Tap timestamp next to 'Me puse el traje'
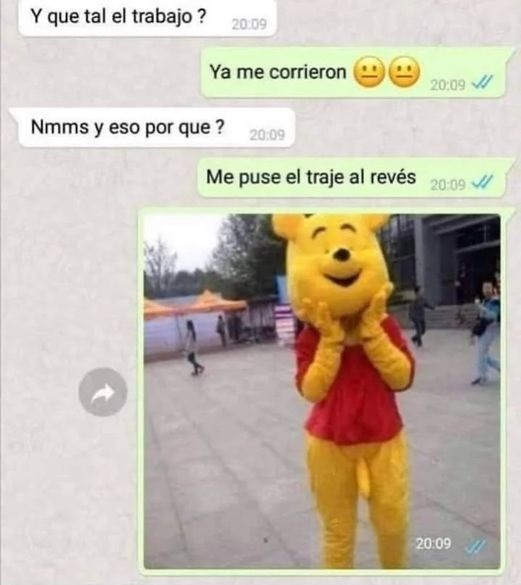This screenshot has height=585, width=521. point(448,185)
